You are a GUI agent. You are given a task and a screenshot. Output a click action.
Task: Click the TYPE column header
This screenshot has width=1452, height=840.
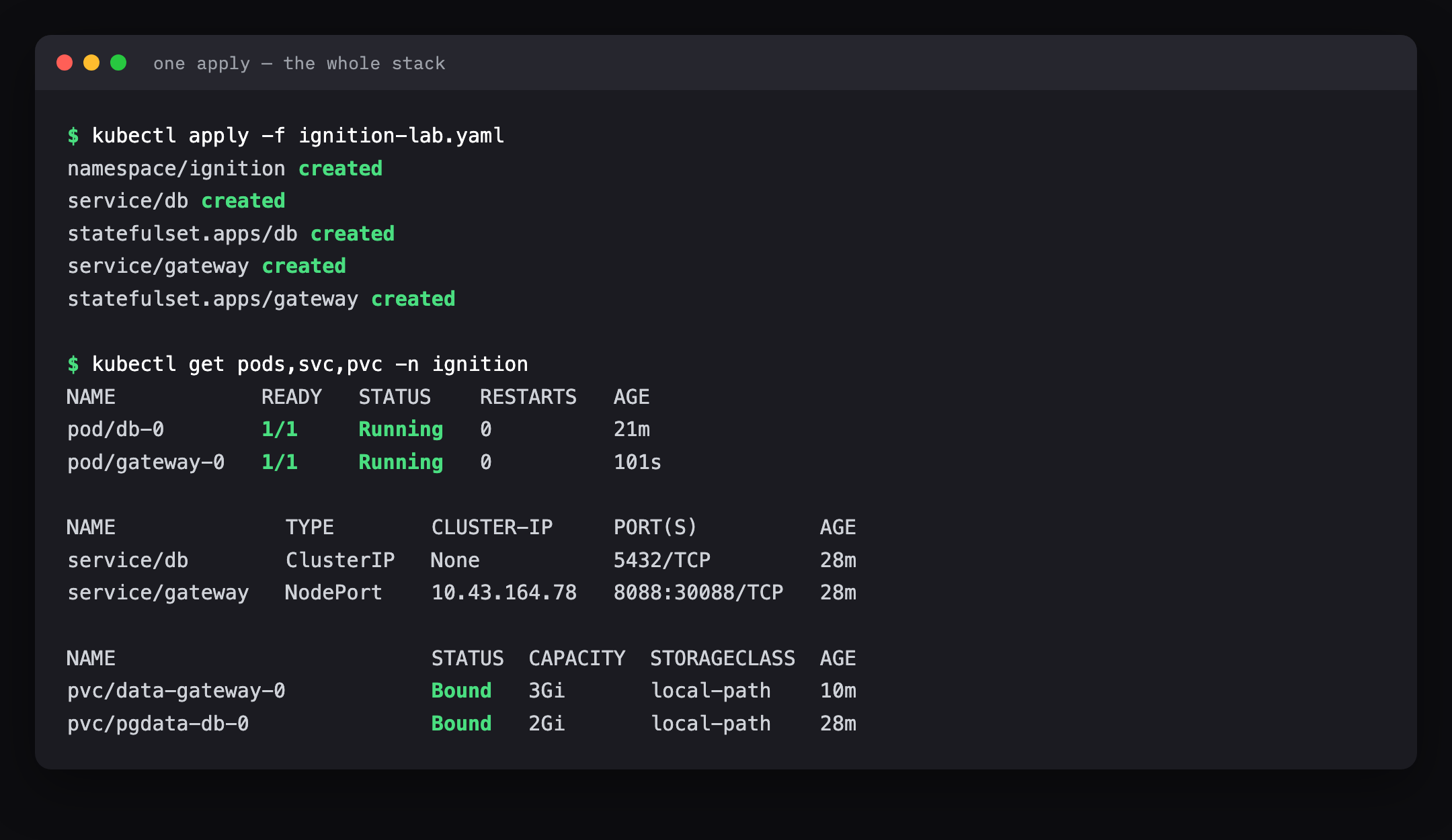click(x=310, y=528)
